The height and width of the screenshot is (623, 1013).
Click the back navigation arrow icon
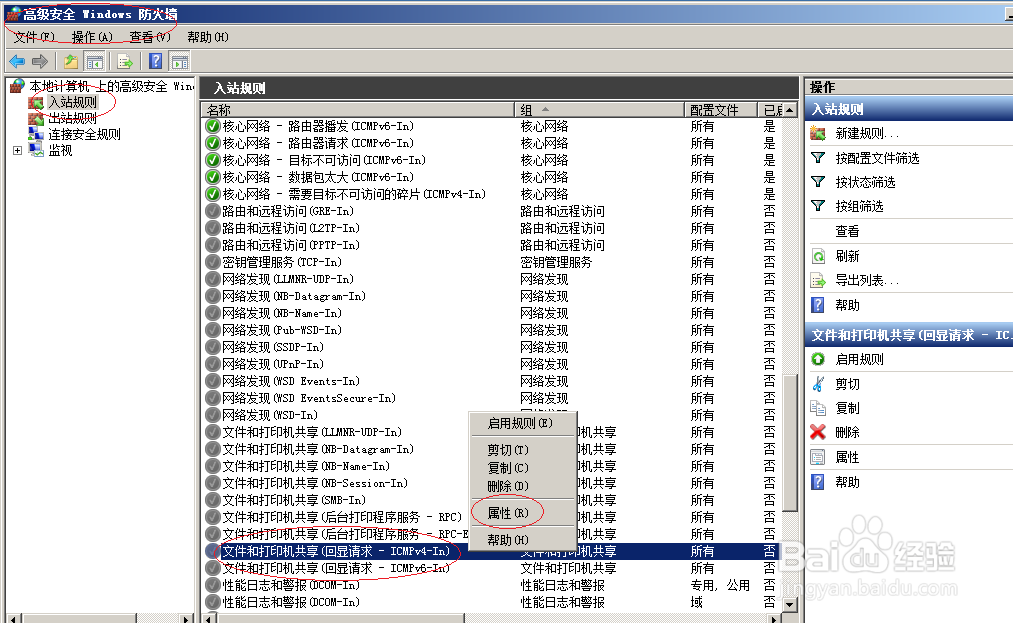tap(15, 60)
